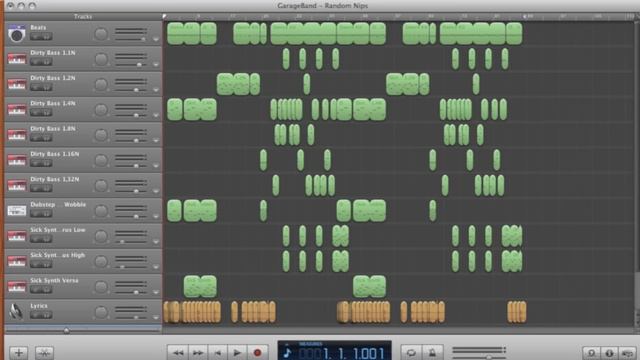Click the LCD note mode icon
This screenshot has width=640, height=360.
(287, 353)
